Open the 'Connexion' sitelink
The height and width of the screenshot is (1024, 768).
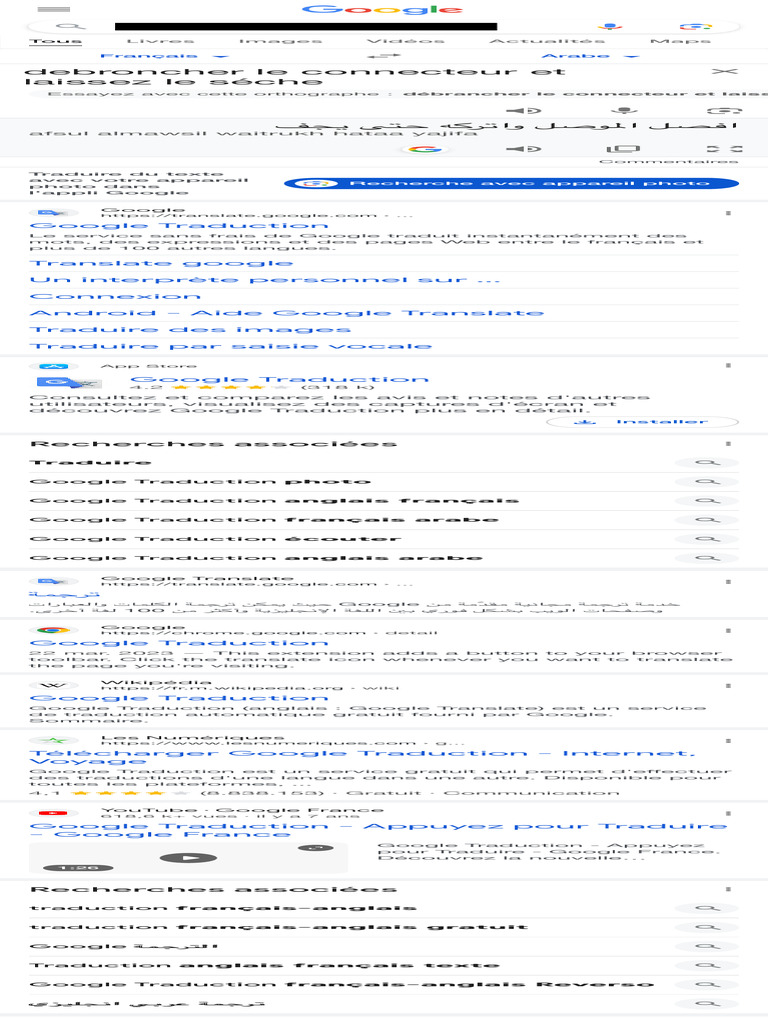click(114, 296)
